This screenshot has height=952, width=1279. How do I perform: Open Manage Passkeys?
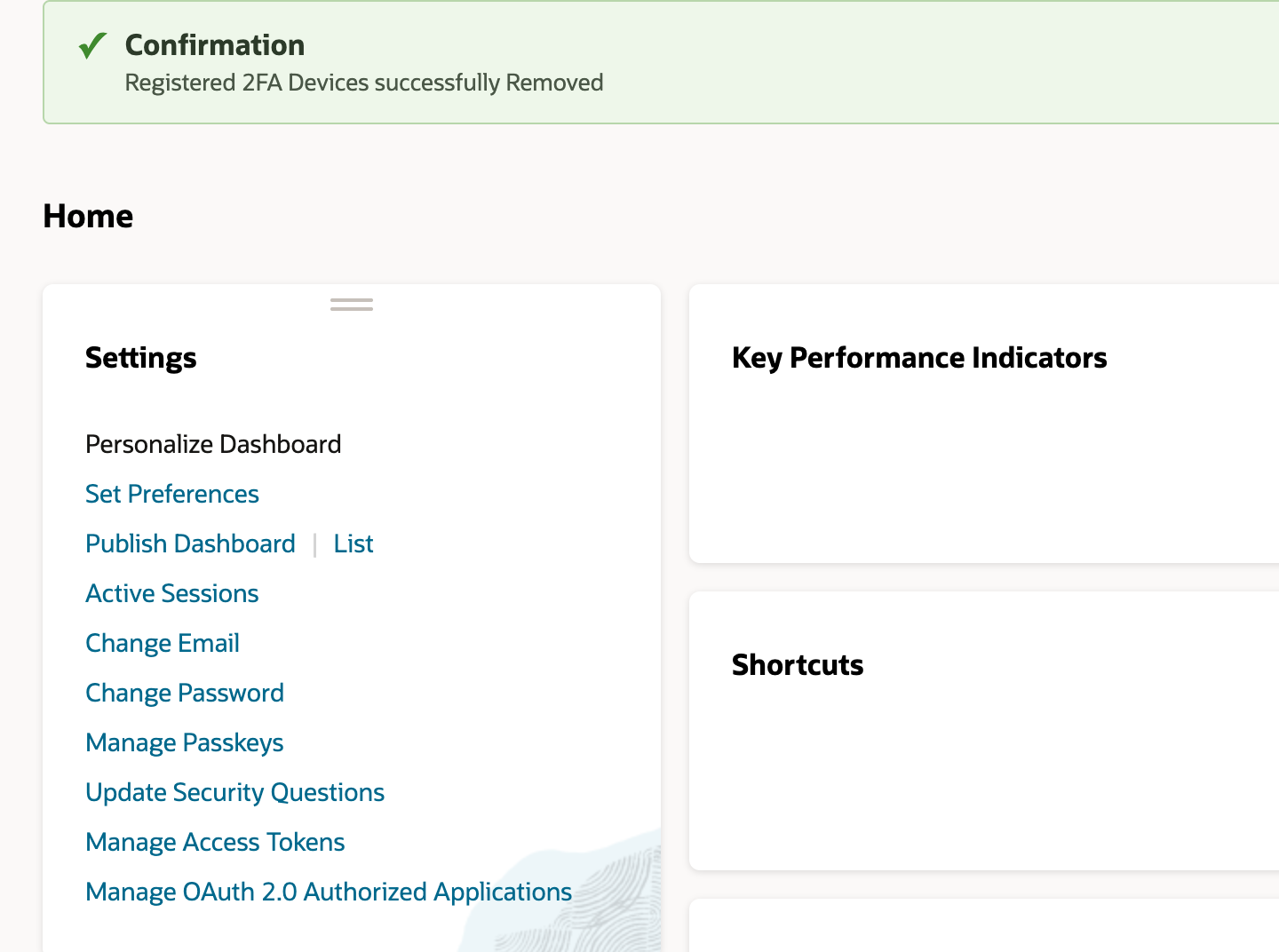185,742
